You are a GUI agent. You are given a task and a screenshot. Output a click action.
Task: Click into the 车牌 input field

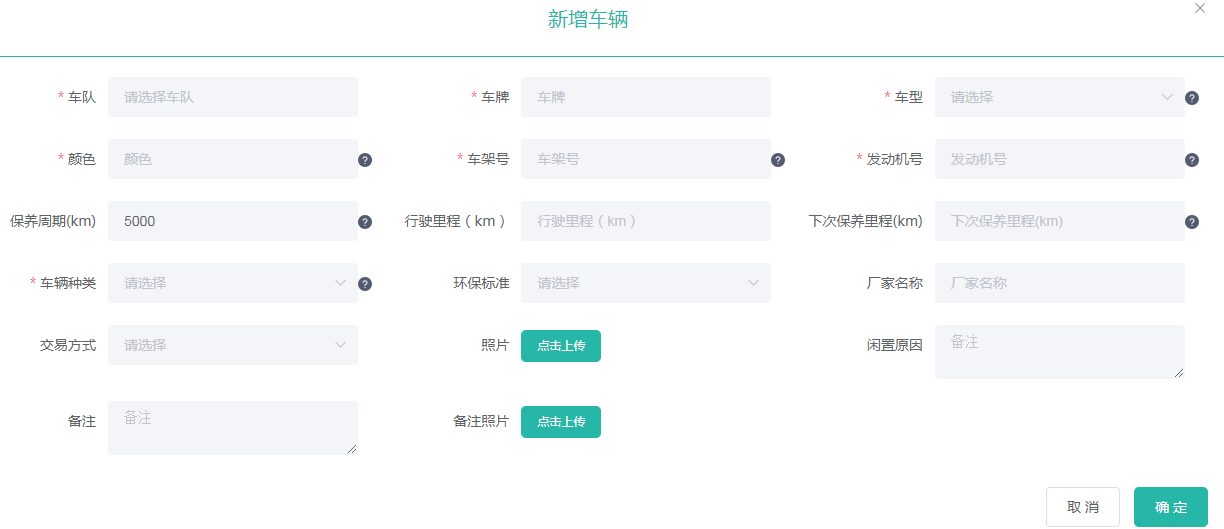[645, 97]
